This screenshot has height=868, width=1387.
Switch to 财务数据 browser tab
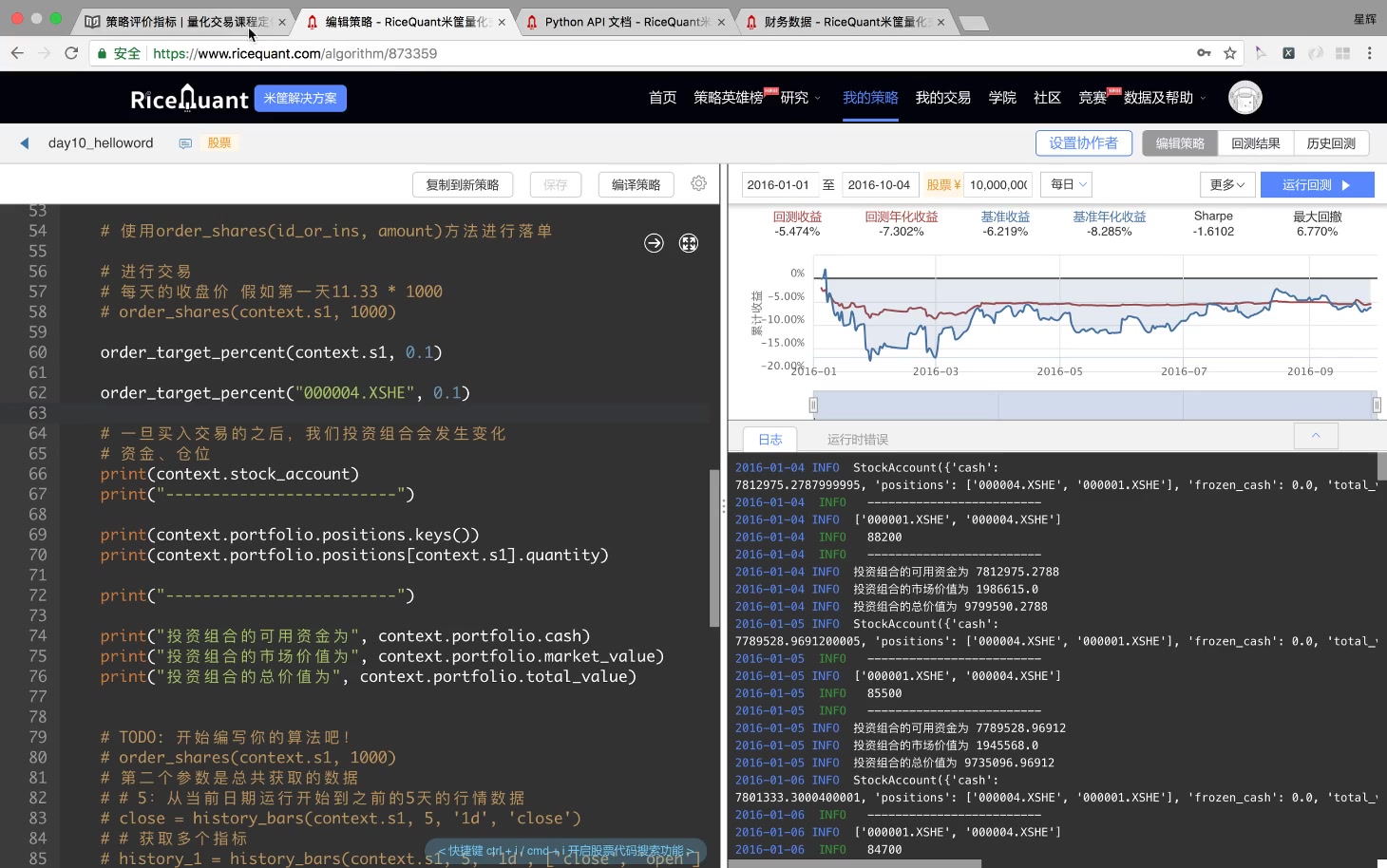[845, 22]
